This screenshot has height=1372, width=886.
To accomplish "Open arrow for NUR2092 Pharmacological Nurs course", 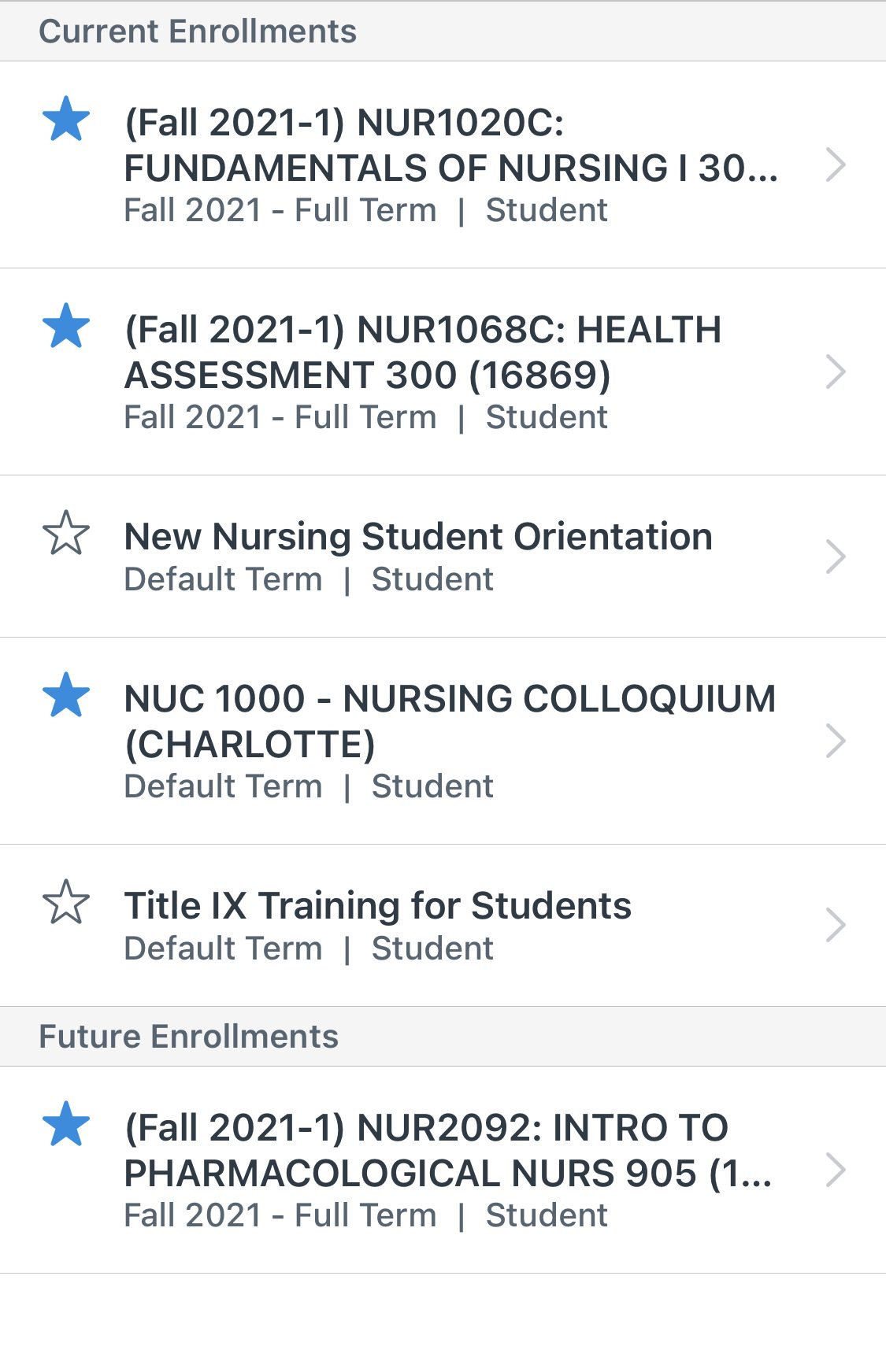I will pos(836,1170).
